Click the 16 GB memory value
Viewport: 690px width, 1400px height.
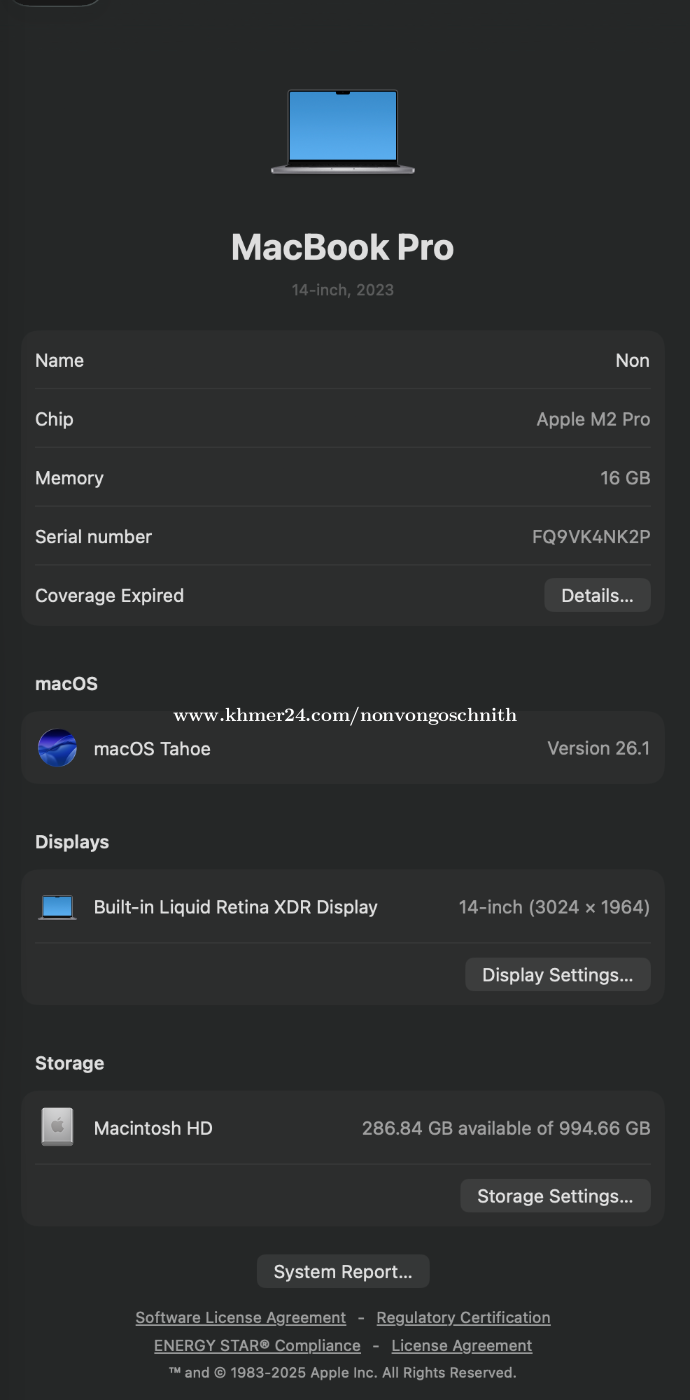click(x=625, y=478)
